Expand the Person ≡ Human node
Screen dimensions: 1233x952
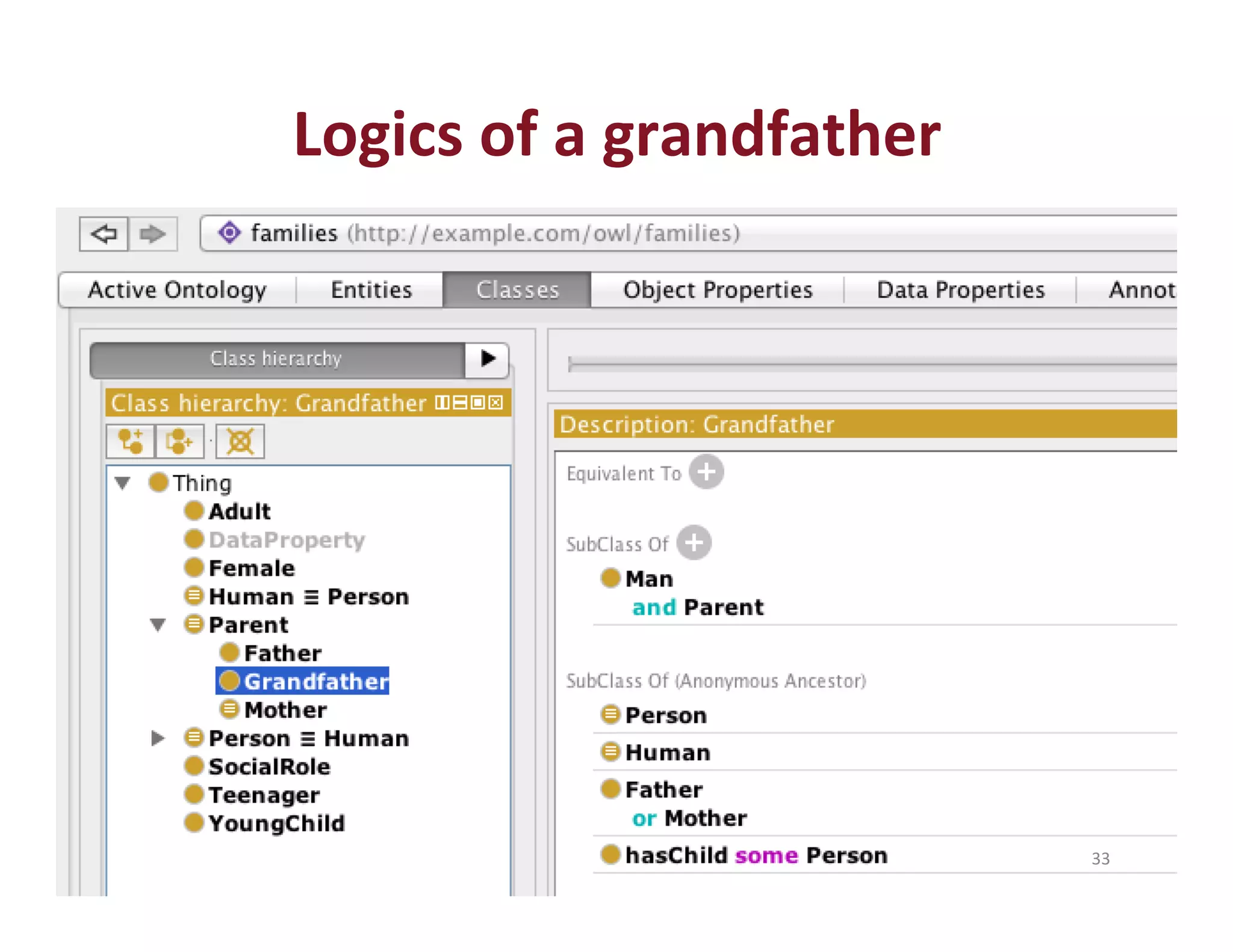click(x=158, y=738)
